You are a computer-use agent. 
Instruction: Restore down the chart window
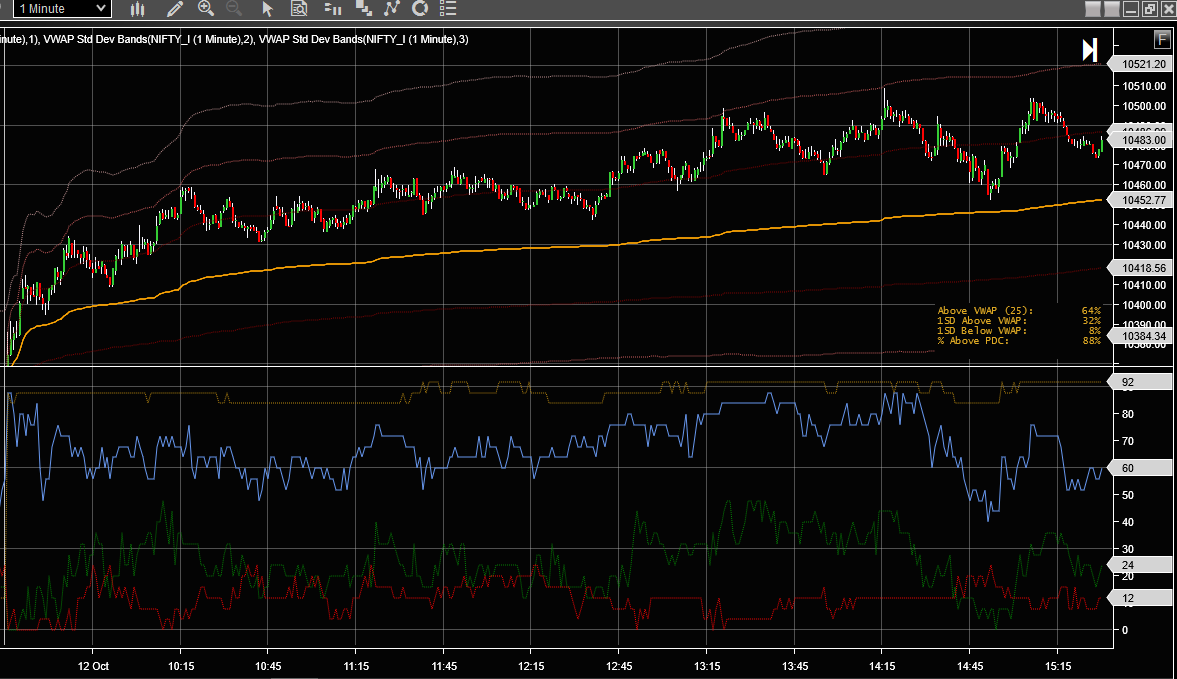[1150, 9]
